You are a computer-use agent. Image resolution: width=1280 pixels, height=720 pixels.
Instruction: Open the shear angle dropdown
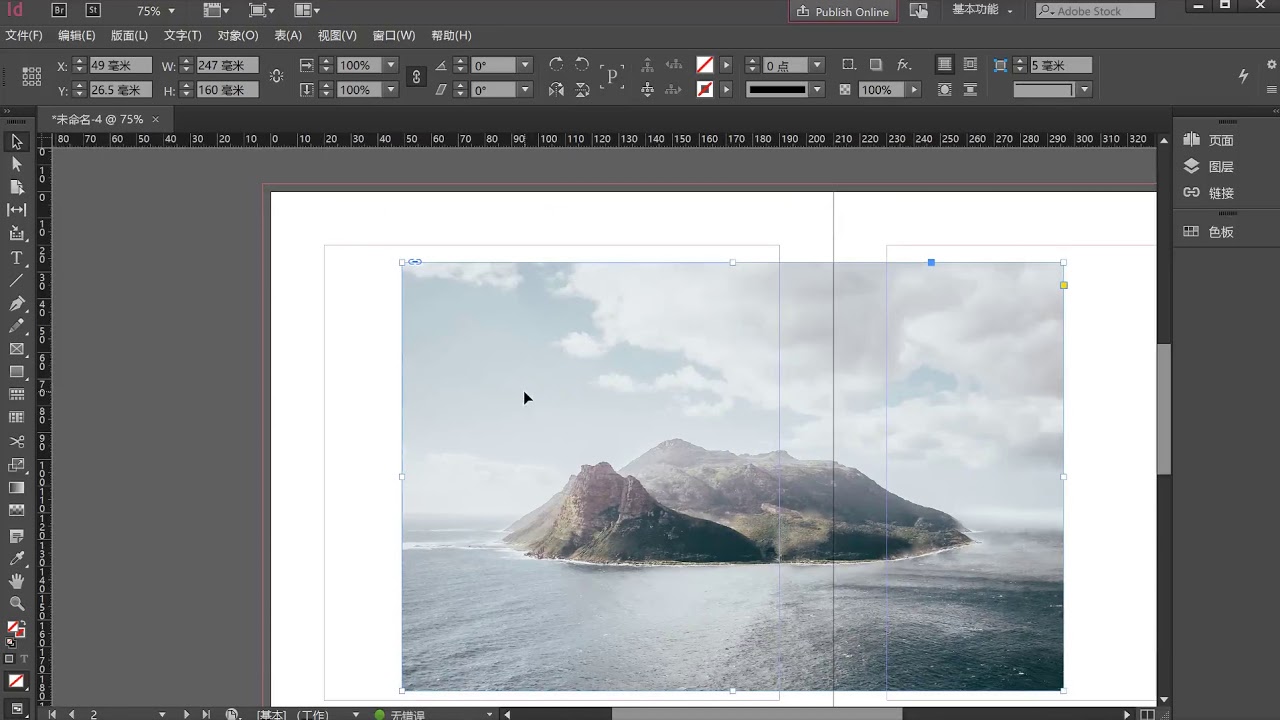[524, 90]
